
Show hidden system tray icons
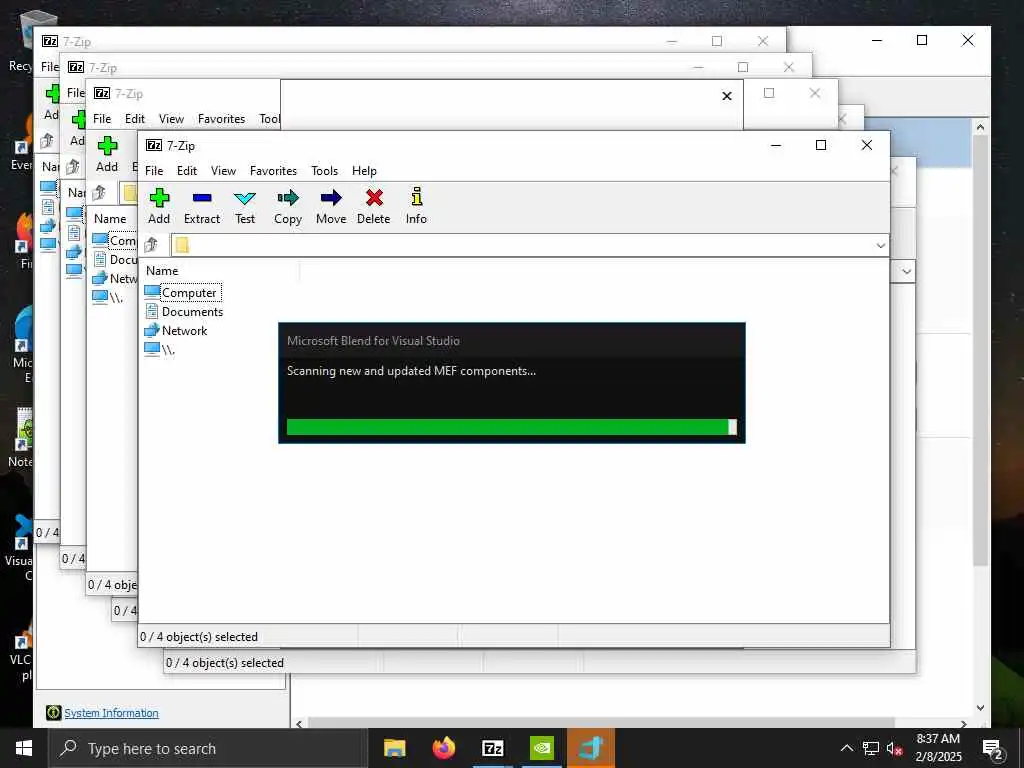point(846,748)
